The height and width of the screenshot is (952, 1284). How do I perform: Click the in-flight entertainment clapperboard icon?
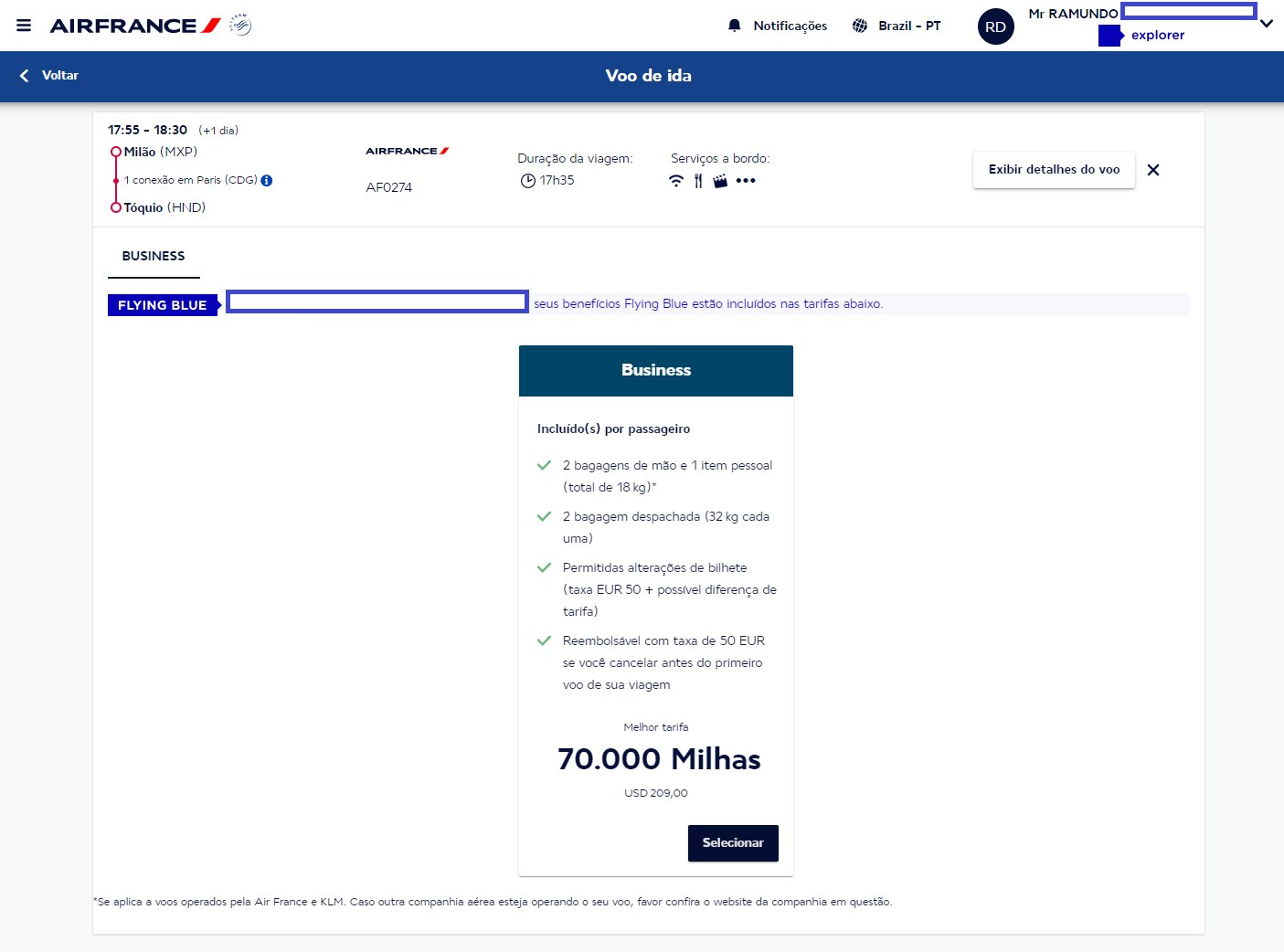click(720, 181)
